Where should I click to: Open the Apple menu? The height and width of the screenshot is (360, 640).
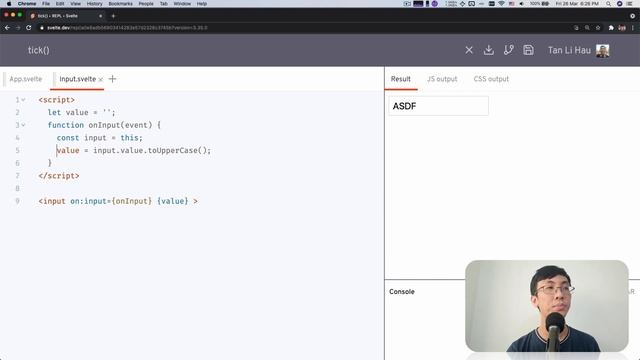[9, 4]
